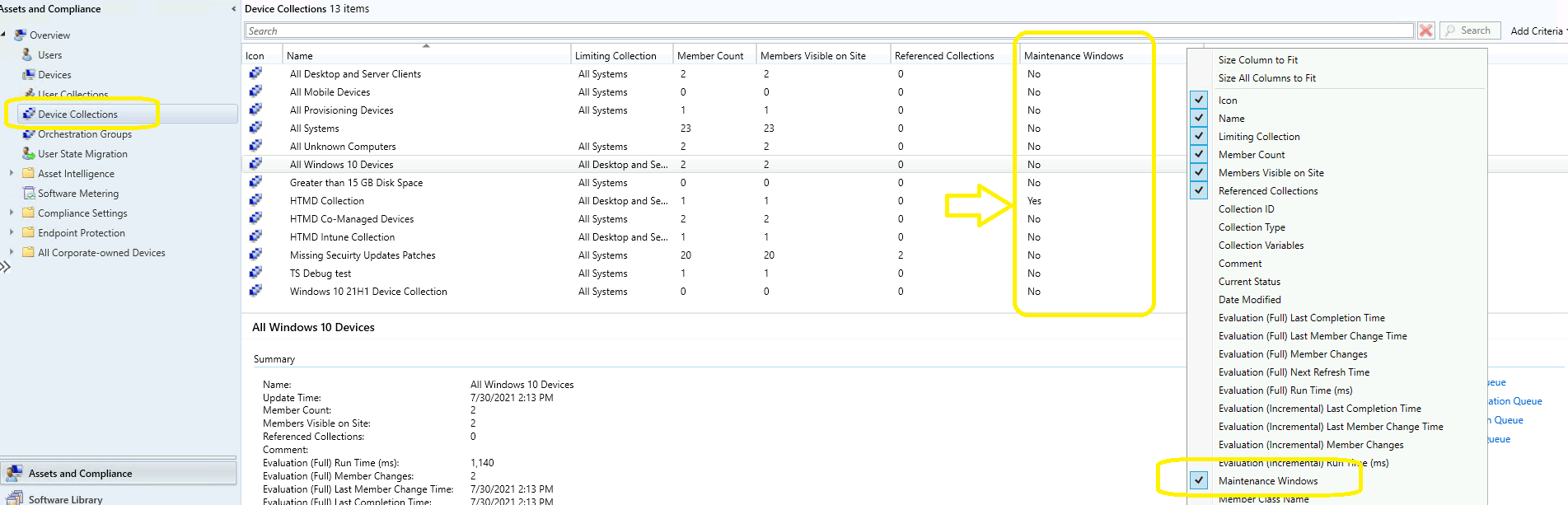Expand the Compliance Settings node
The height and width of the screenshot is (505, 1568).
11,213
